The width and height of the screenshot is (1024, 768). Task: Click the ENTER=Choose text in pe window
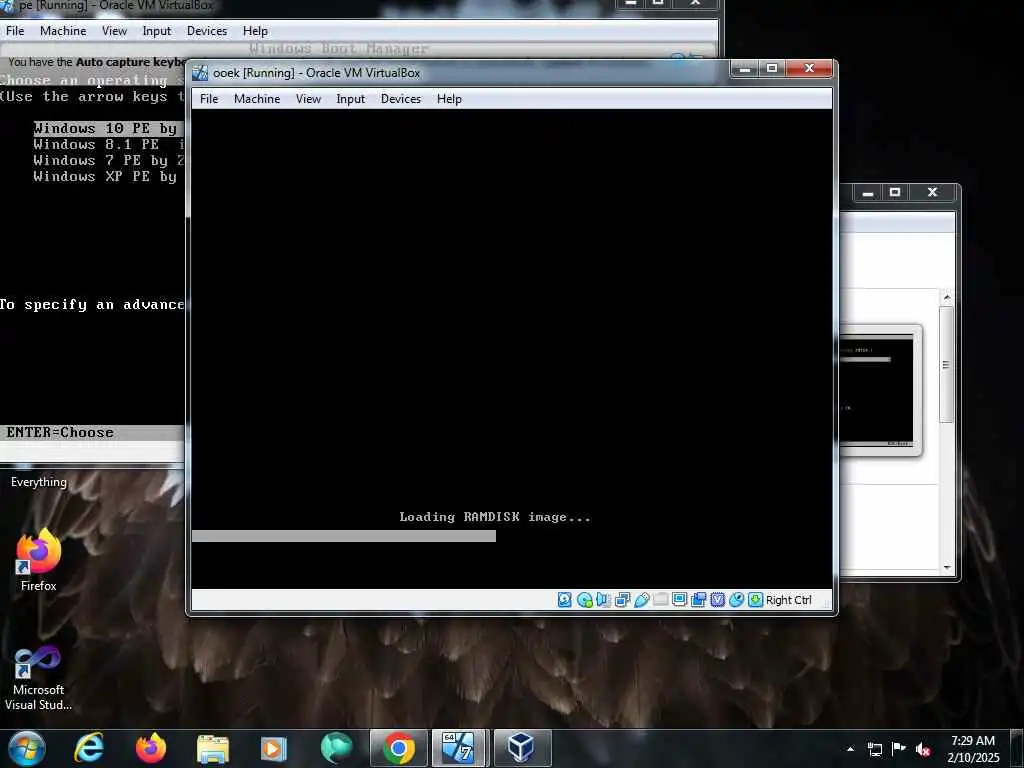click(60, 432)
